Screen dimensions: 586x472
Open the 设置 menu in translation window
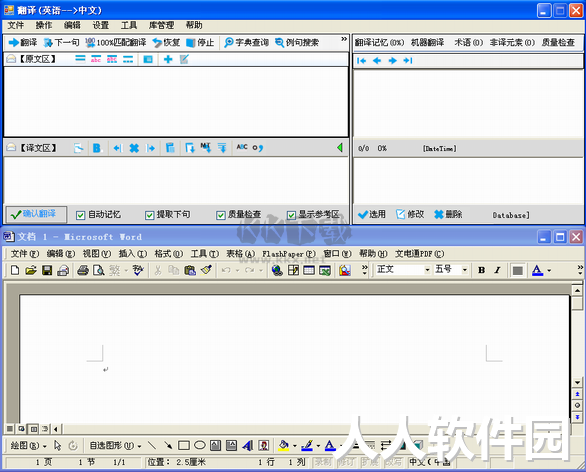click(x=101, y=25)
